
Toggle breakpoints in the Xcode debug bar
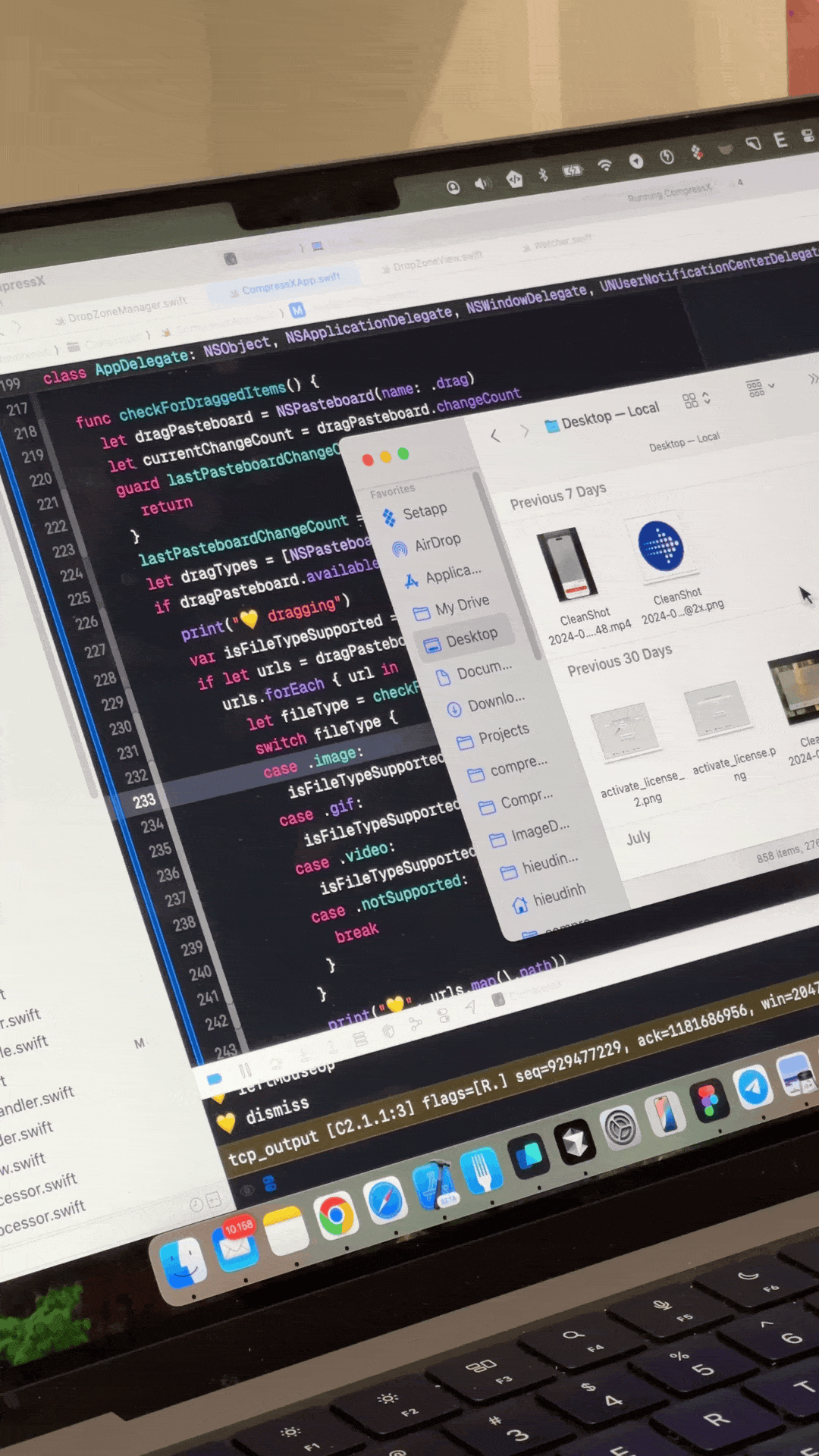[x=214, y=1079]
